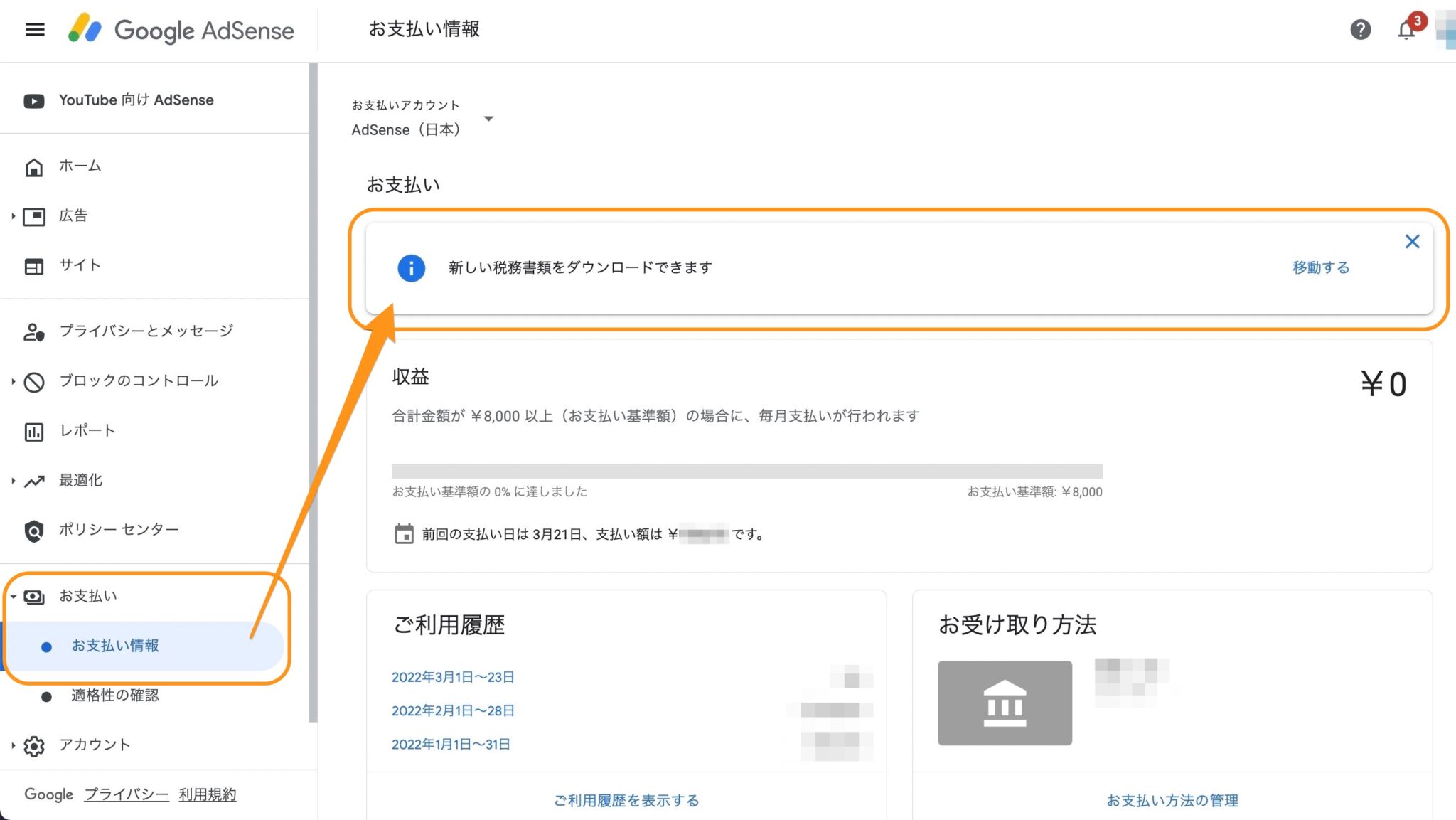Click the 移動する link in the banner
The image size is (1456, 820).
click(x=1319, y=267)
